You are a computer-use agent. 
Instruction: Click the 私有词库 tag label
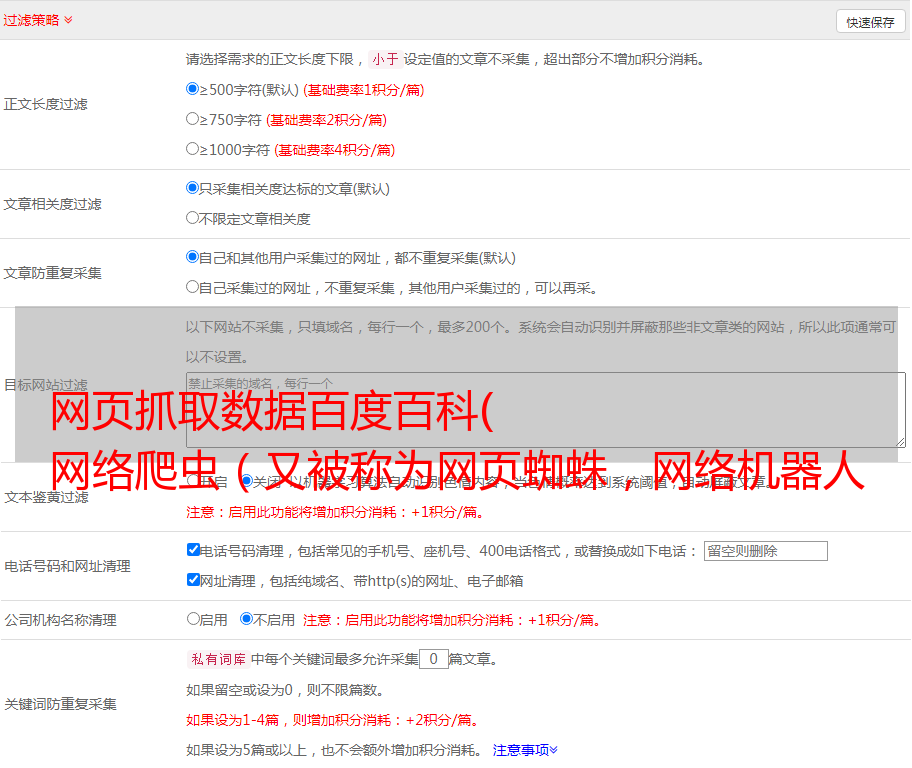[x=216, y=659]
